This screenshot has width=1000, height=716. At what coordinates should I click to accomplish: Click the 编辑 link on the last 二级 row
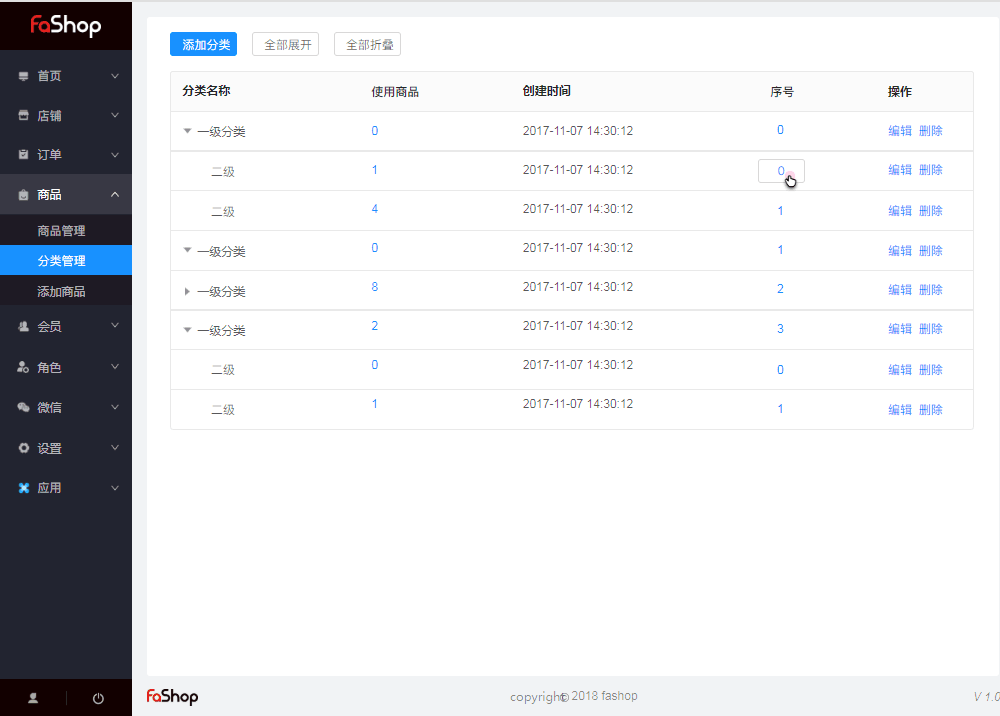pyautogui.click(x=900, y=408)
